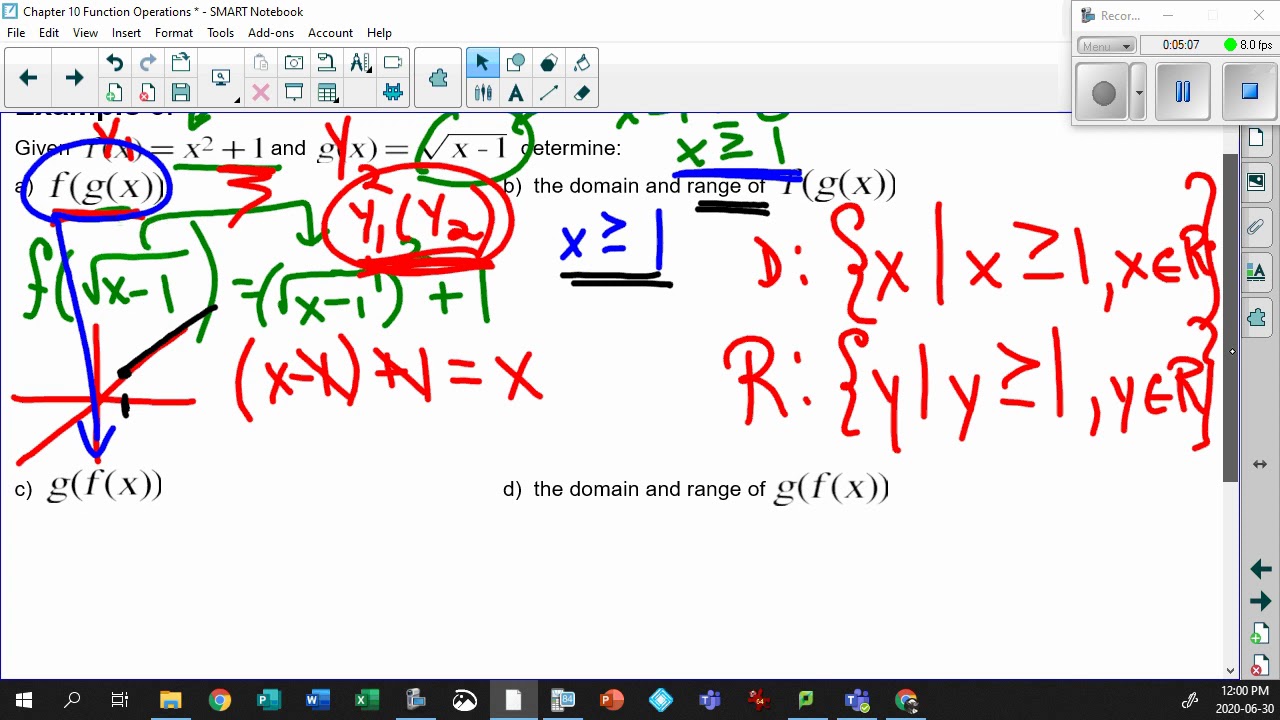Open the screen capture camera tool

pyautogui.click(x=294, y=63)
